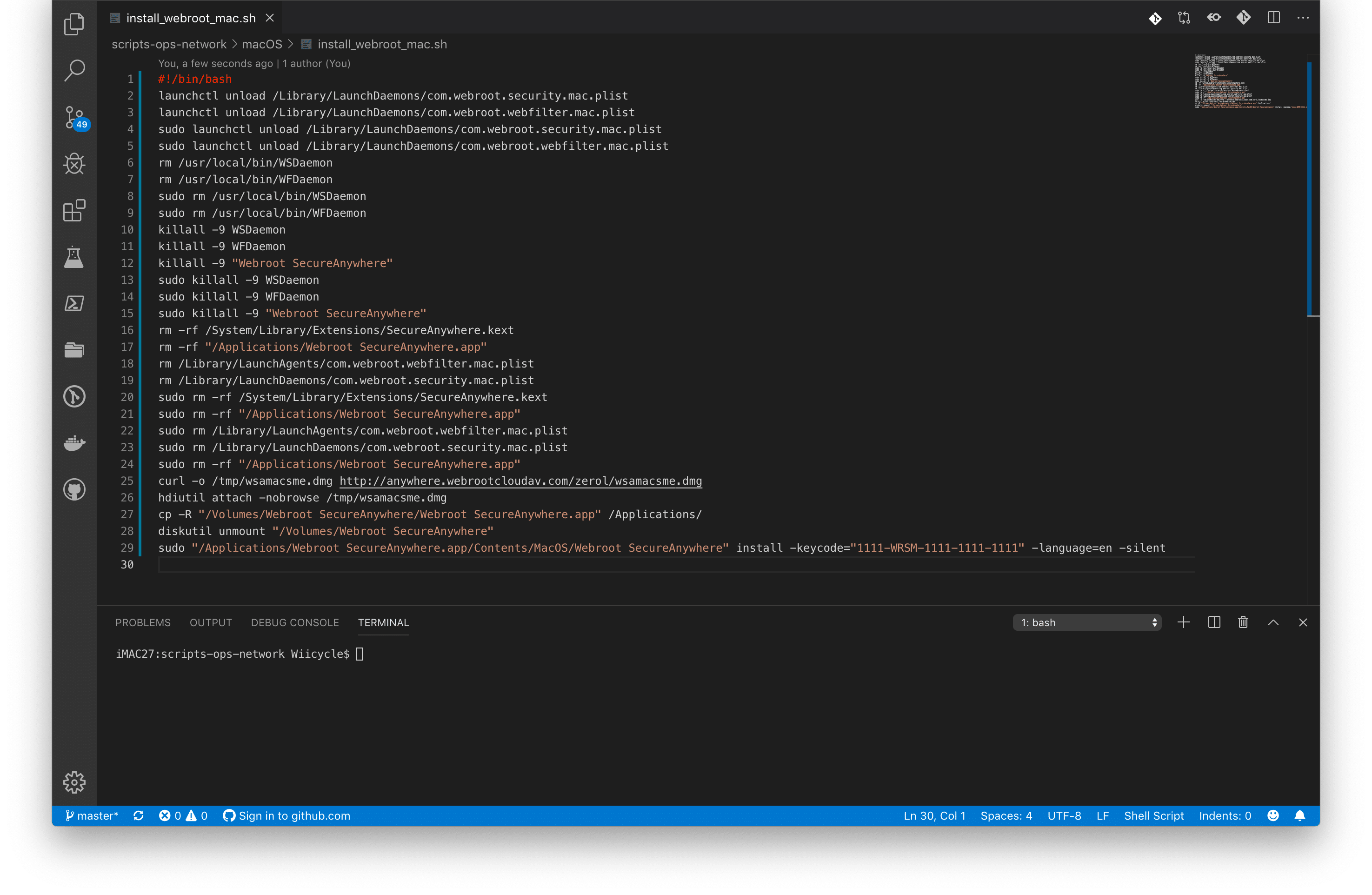Open the Manage settings gear

click(x=74, y=782)
